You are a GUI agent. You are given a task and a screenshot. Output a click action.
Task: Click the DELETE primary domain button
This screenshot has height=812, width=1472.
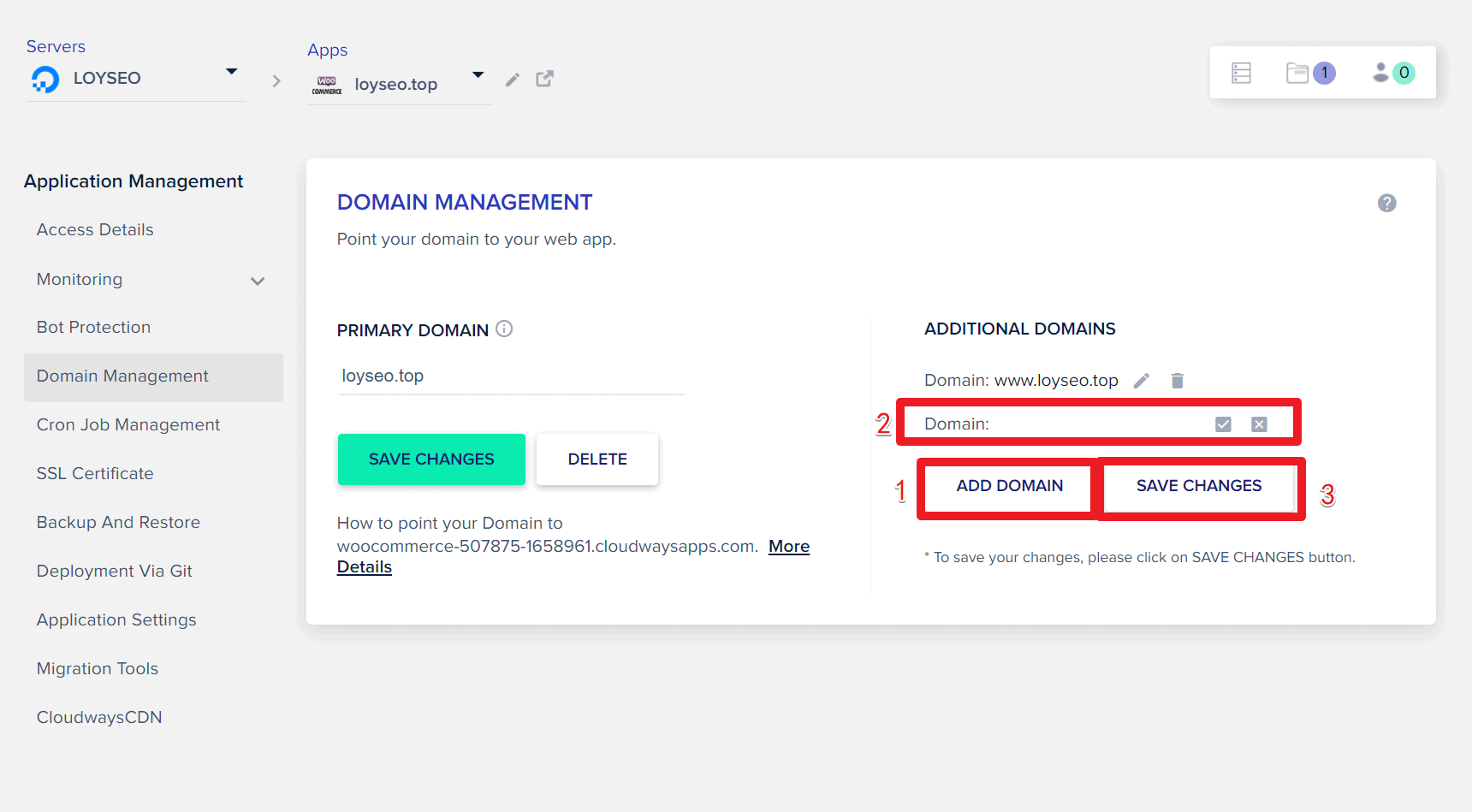[597, 459]
